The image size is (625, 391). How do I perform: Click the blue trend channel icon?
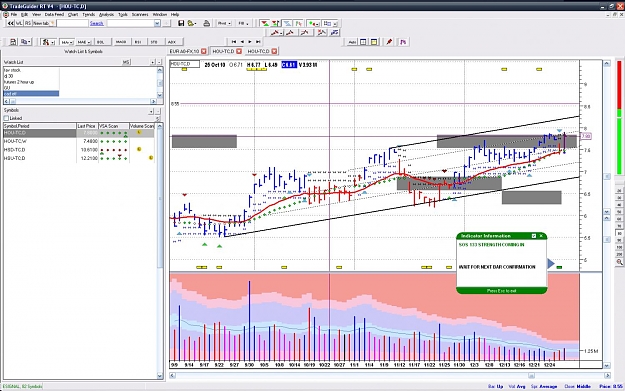click(334, 33)
